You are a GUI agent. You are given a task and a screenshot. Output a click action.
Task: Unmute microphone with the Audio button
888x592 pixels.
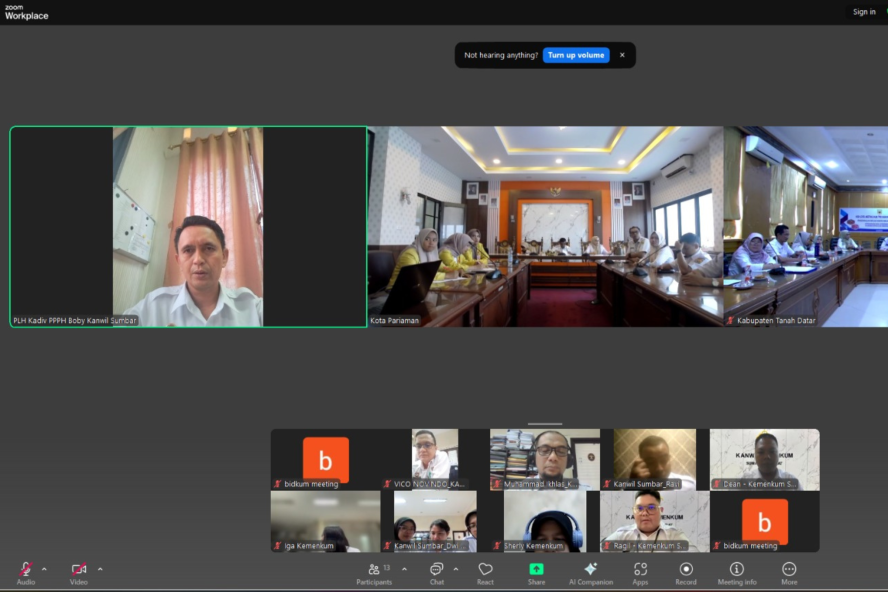pos(26,571)
